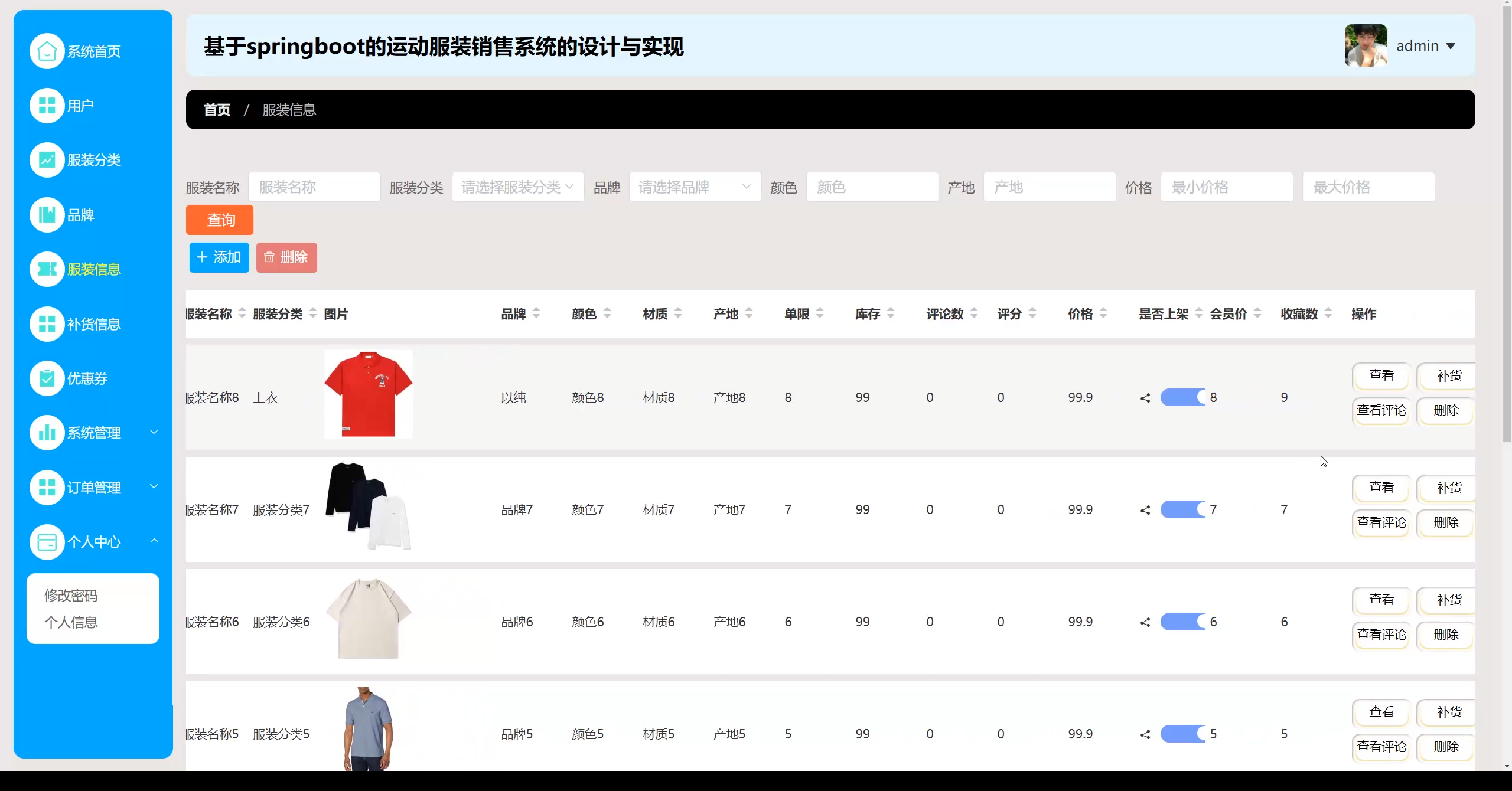Viewport: 1512px width, 791px height.
Task: Open the 请选择服装分类 dropdown
Action: tap(517, 187)
